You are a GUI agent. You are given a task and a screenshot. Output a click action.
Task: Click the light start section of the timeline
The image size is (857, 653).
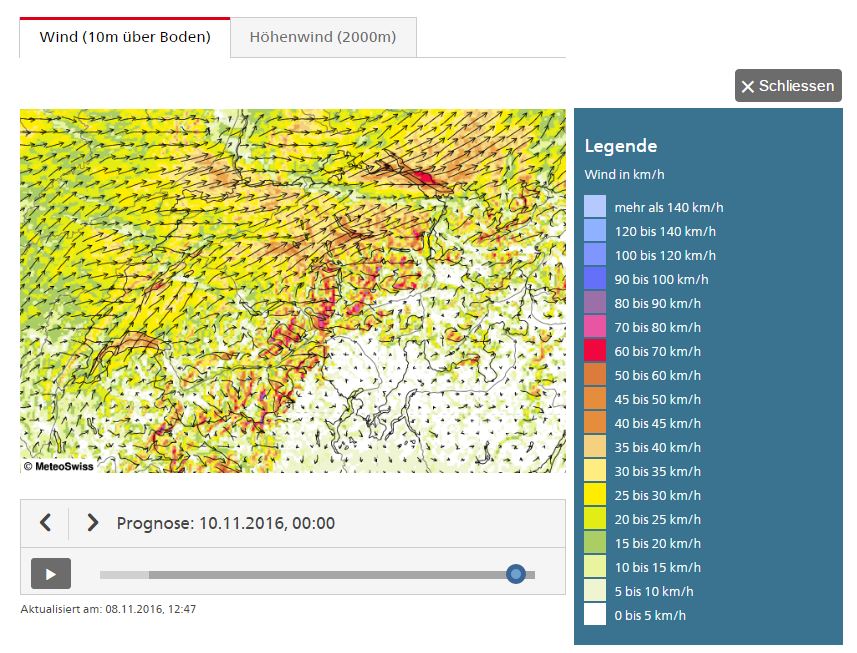124,575
